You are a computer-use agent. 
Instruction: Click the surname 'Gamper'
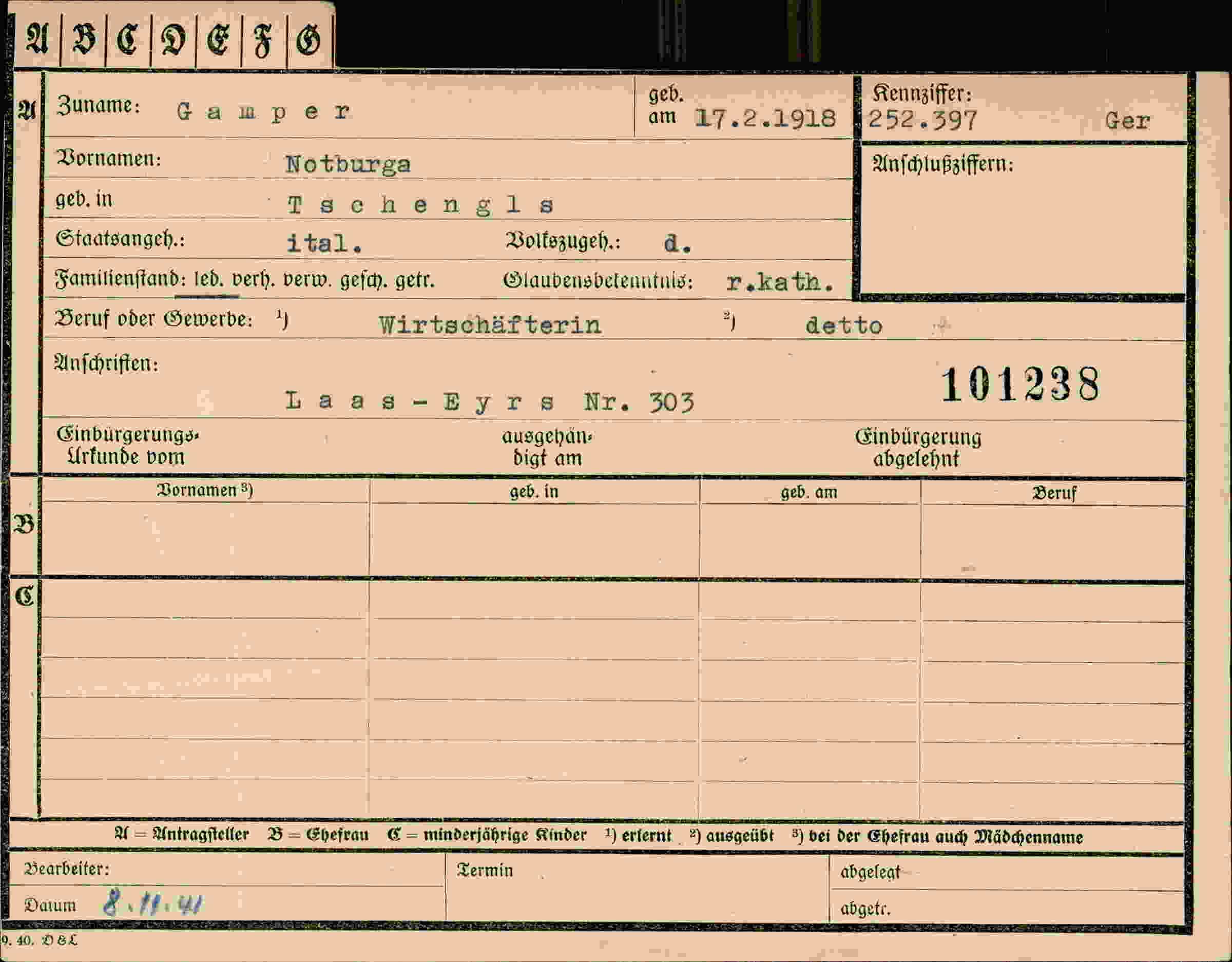pyautogui.click(x=263, y=112)
